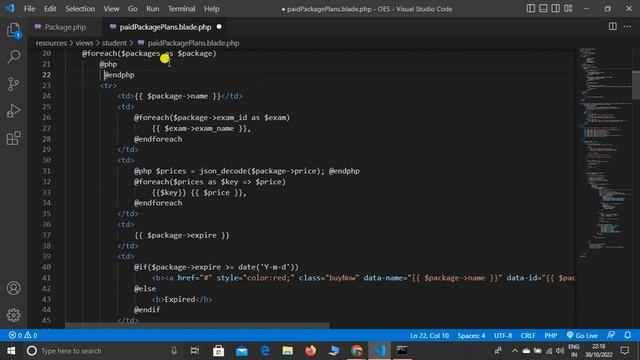
Task: Change encoding via UTF-8
Action: [503, 336]
